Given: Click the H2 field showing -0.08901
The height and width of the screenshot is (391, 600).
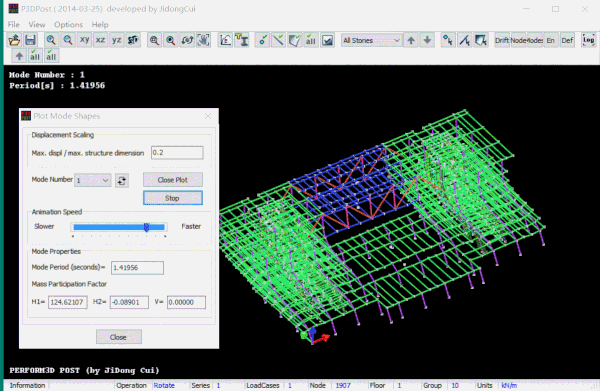Looking at the screenshot, I should click(129, 302).
